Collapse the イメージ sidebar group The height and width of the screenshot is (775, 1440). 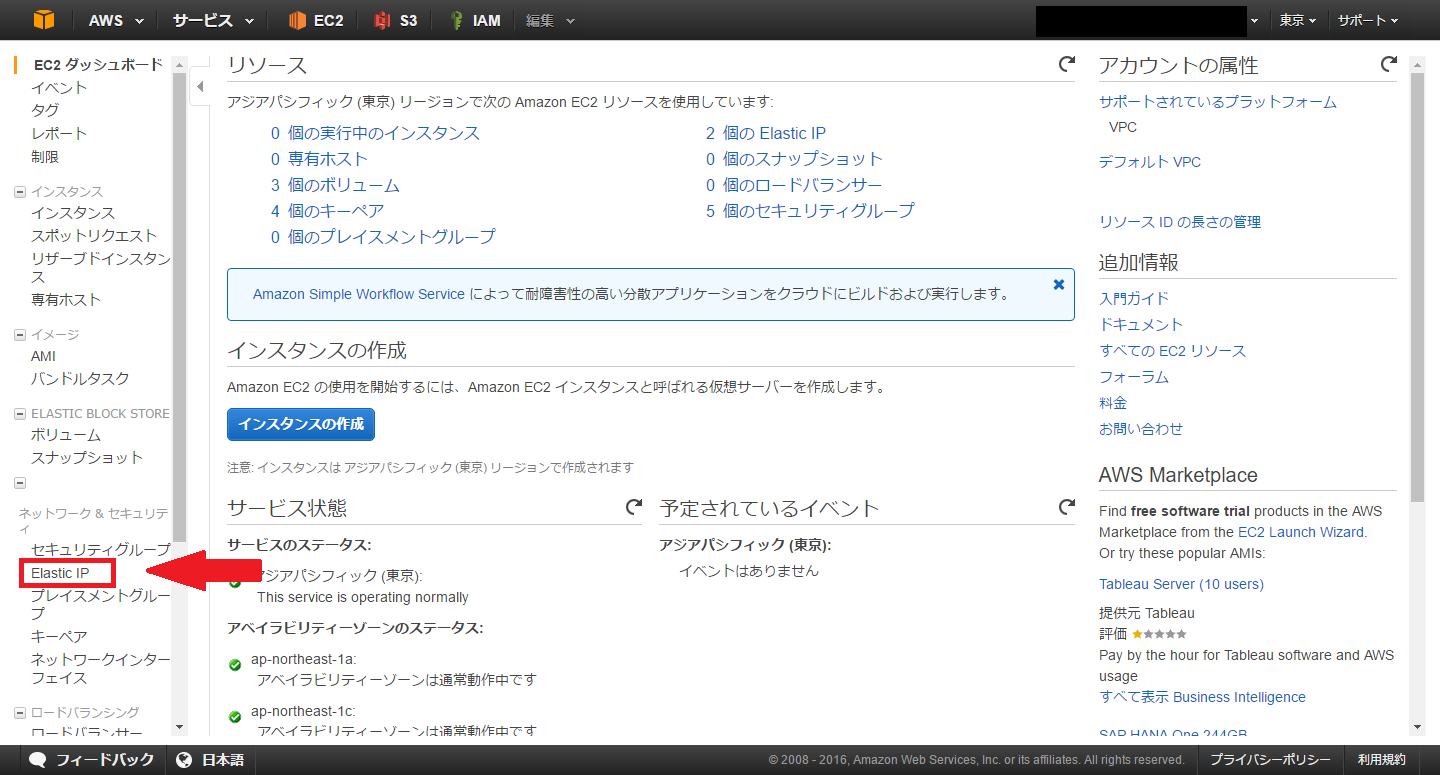20,335
